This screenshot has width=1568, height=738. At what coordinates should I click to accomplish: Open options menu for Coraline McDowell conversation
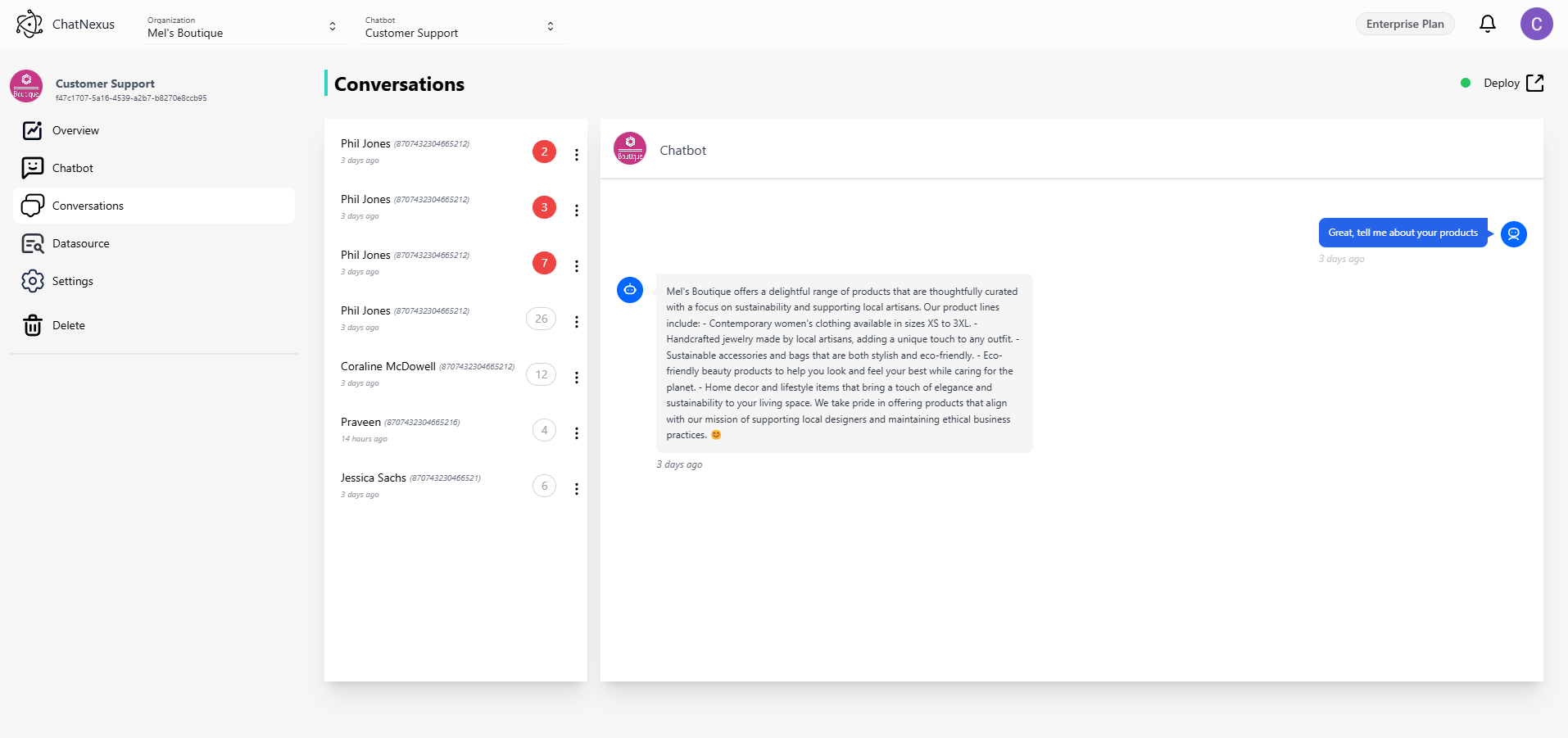tap(577, 378)
